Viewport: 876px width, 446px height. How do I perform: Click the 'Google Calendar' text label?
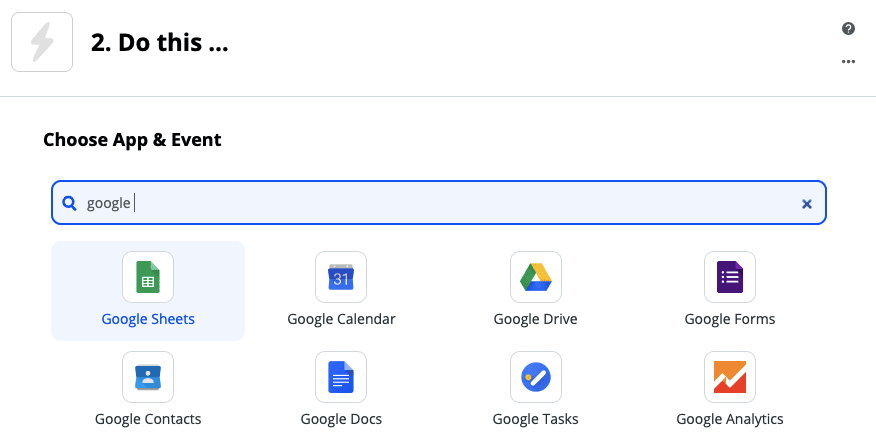click(341, 319)
